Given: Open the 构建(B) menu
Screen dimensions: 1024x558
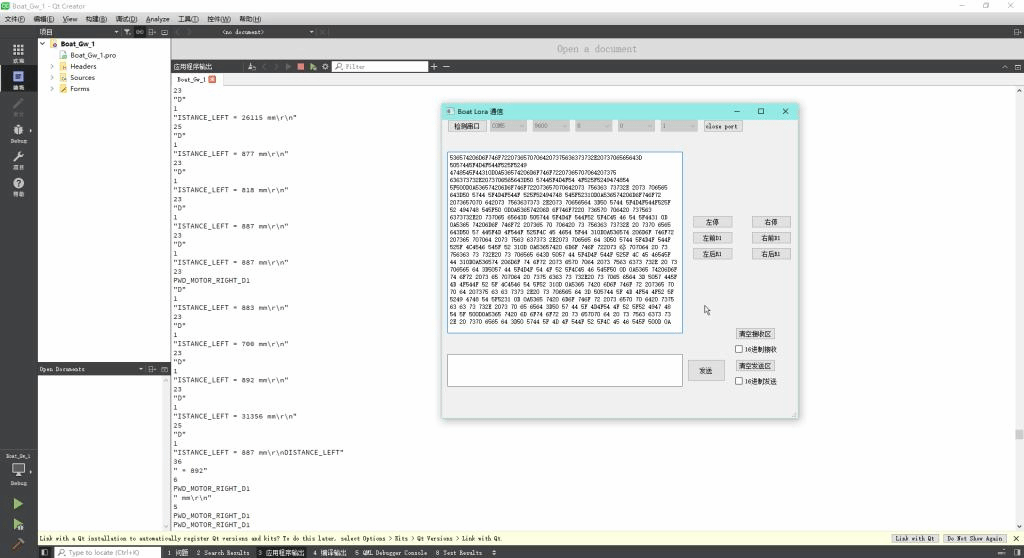Looking at the screenshot, I should [96, 19].
